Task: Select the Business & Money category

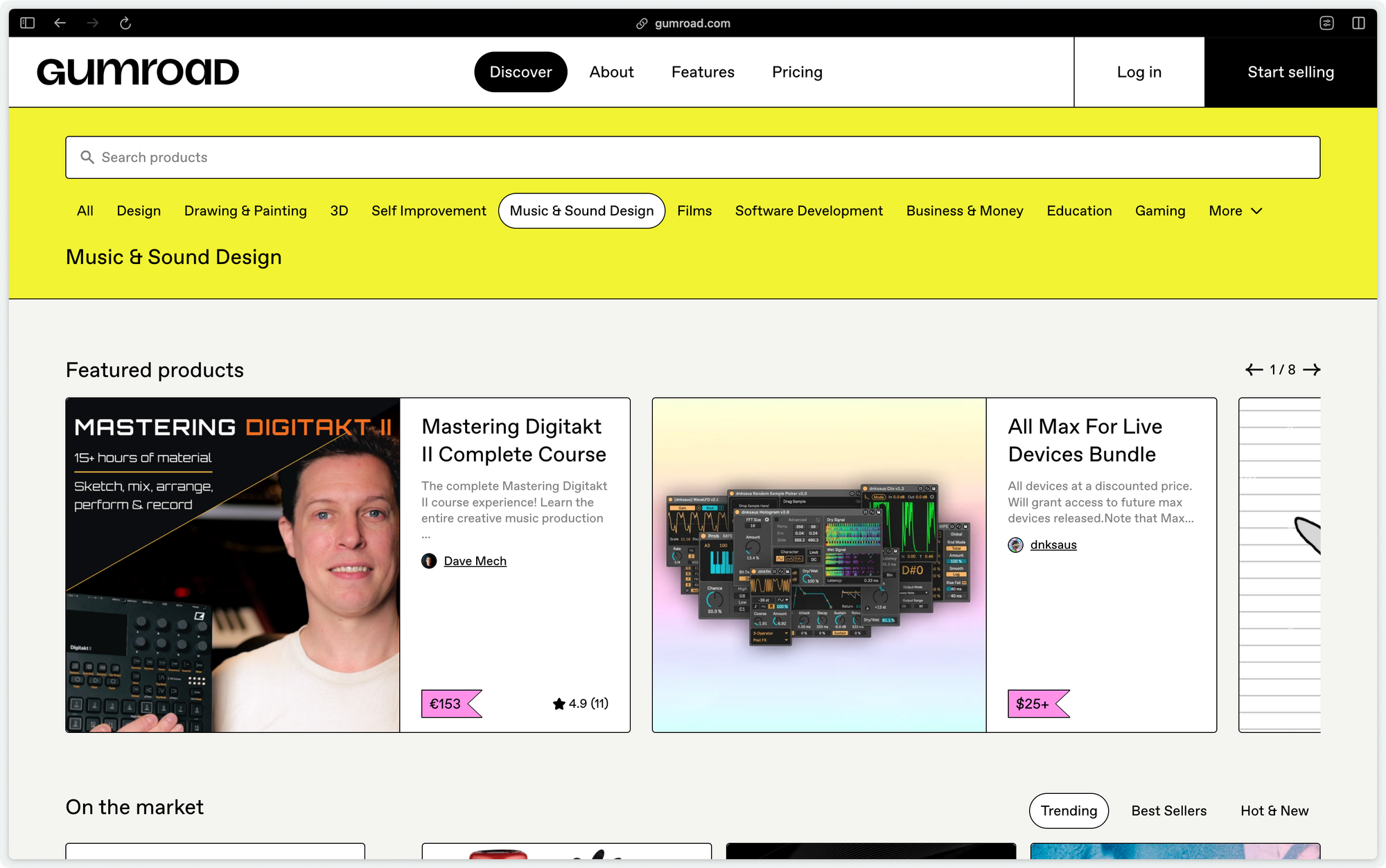Action: point(965,211)
